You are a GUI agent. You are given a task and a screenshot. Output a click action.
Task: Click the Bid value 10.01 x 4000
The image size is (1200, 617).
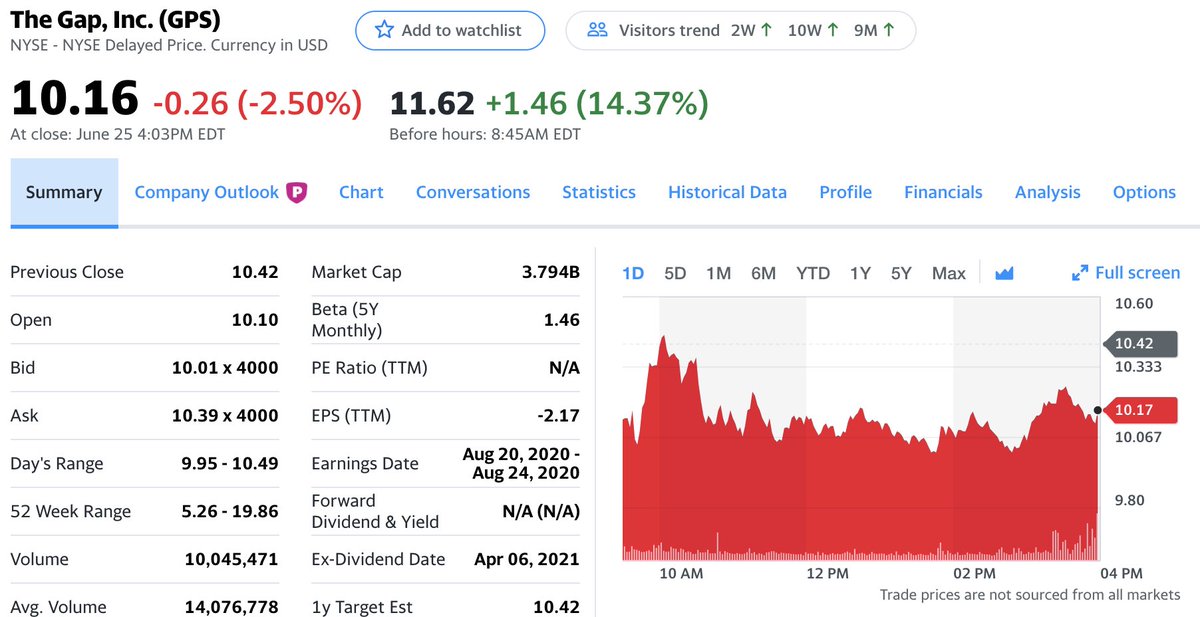pyautogui.click(x=225, y=368)
